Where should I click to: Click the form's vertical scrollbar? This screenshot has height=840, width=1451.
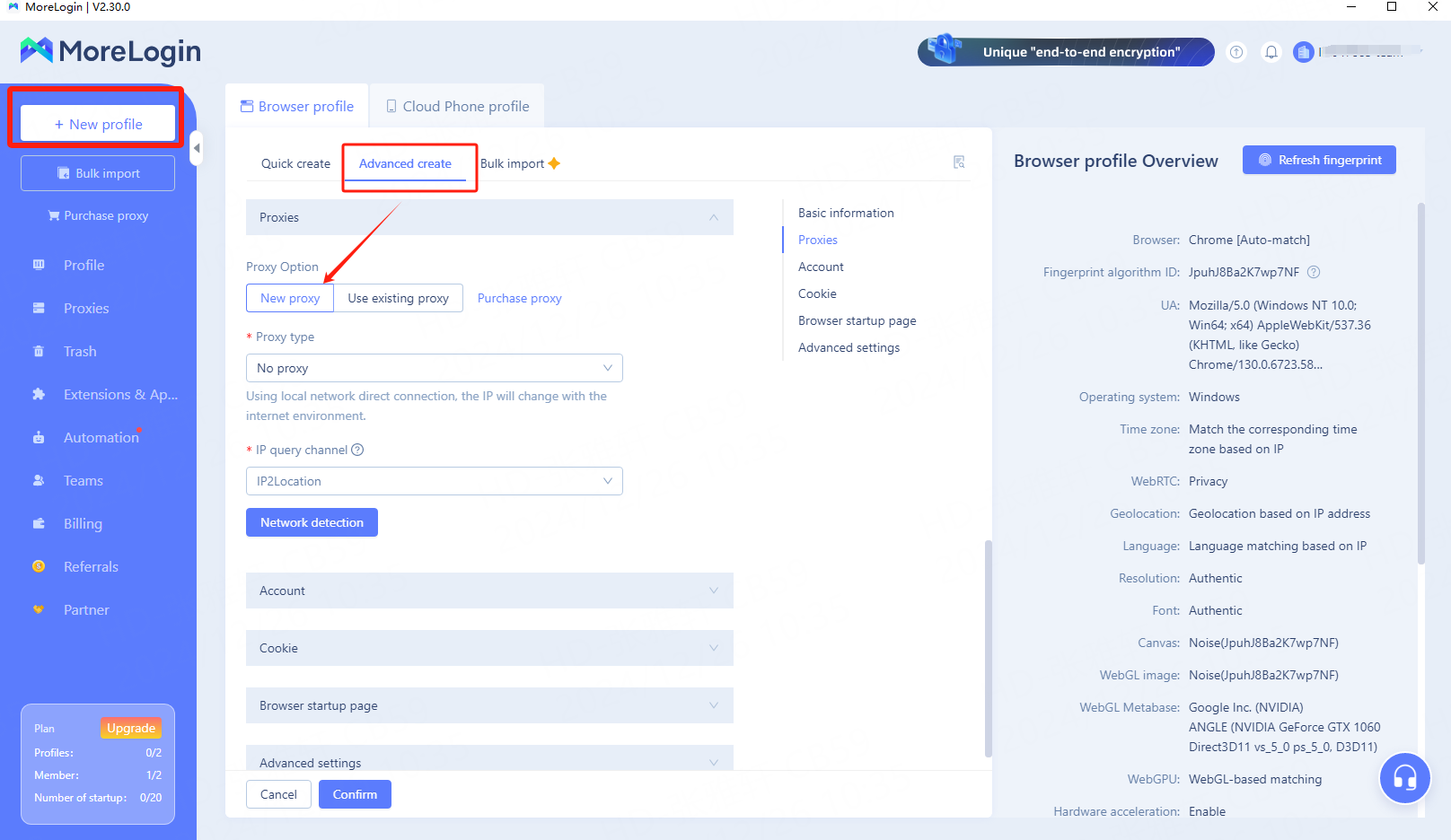point(989,646)
